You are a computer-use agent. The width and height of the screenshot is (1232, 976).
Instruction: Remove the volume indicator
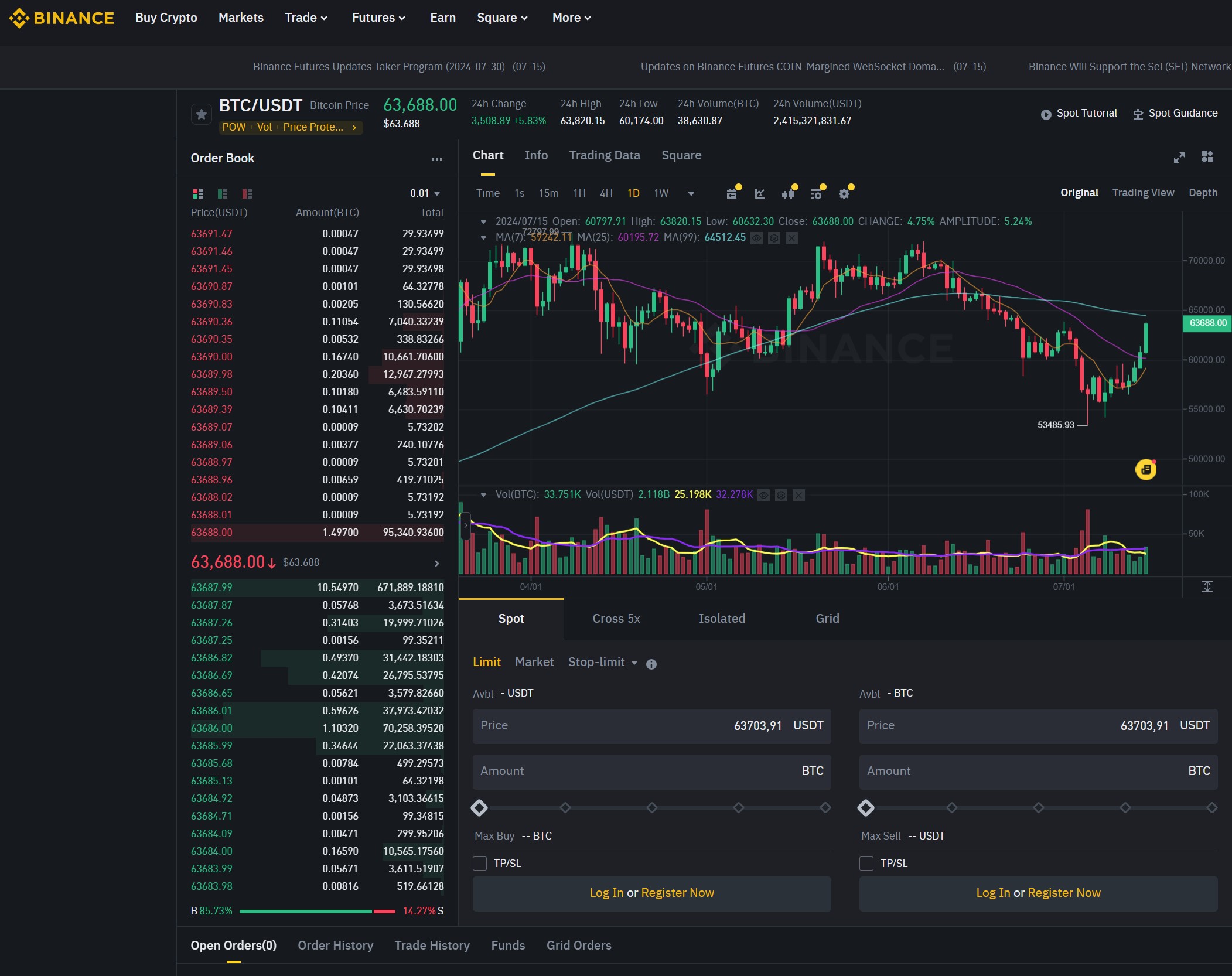coord(798,495)
